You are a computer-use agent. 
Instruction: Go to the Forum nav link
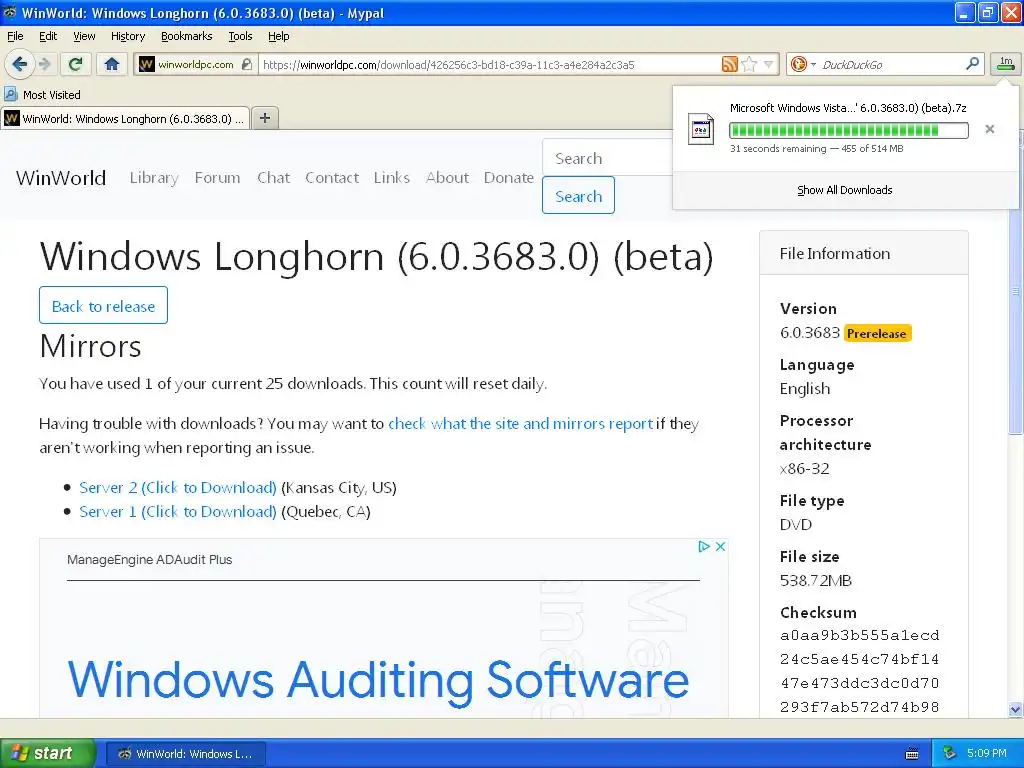217,178
